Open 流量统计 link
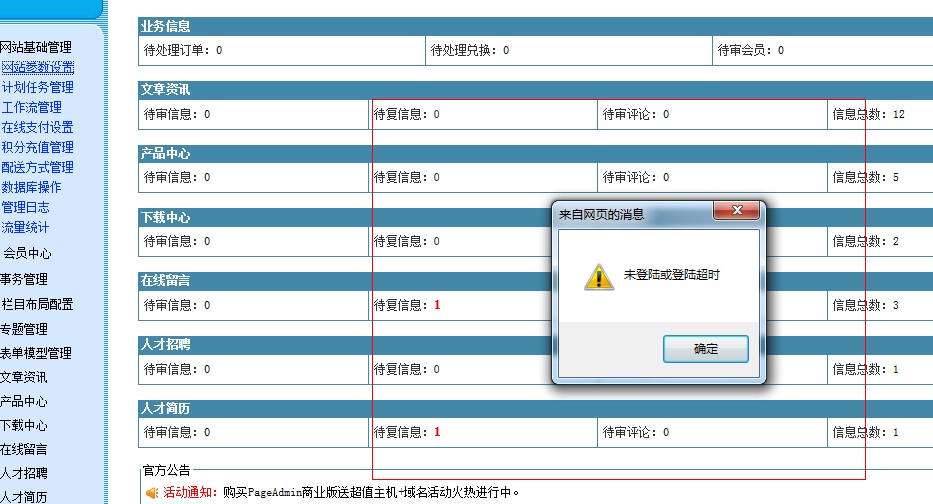This screenshot has height=504, width=933. pos(25,227)
